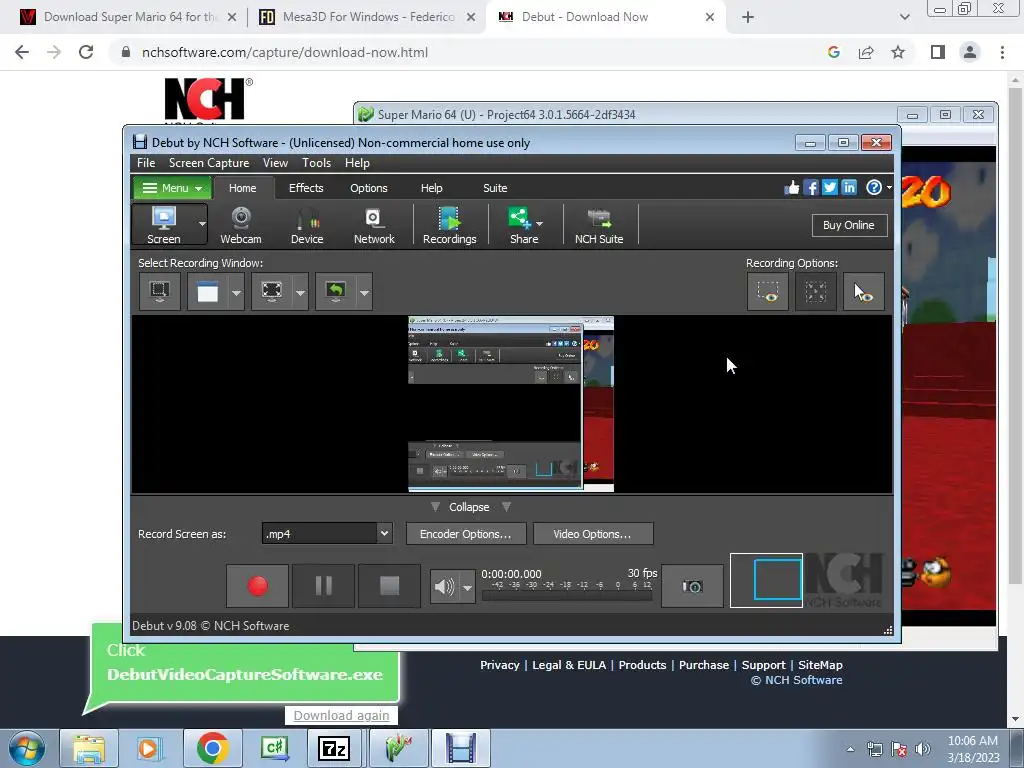The width and height of the screenshot is (1024, 768).
Task: Select the Network camera source
Action: [x=374, y=225]
